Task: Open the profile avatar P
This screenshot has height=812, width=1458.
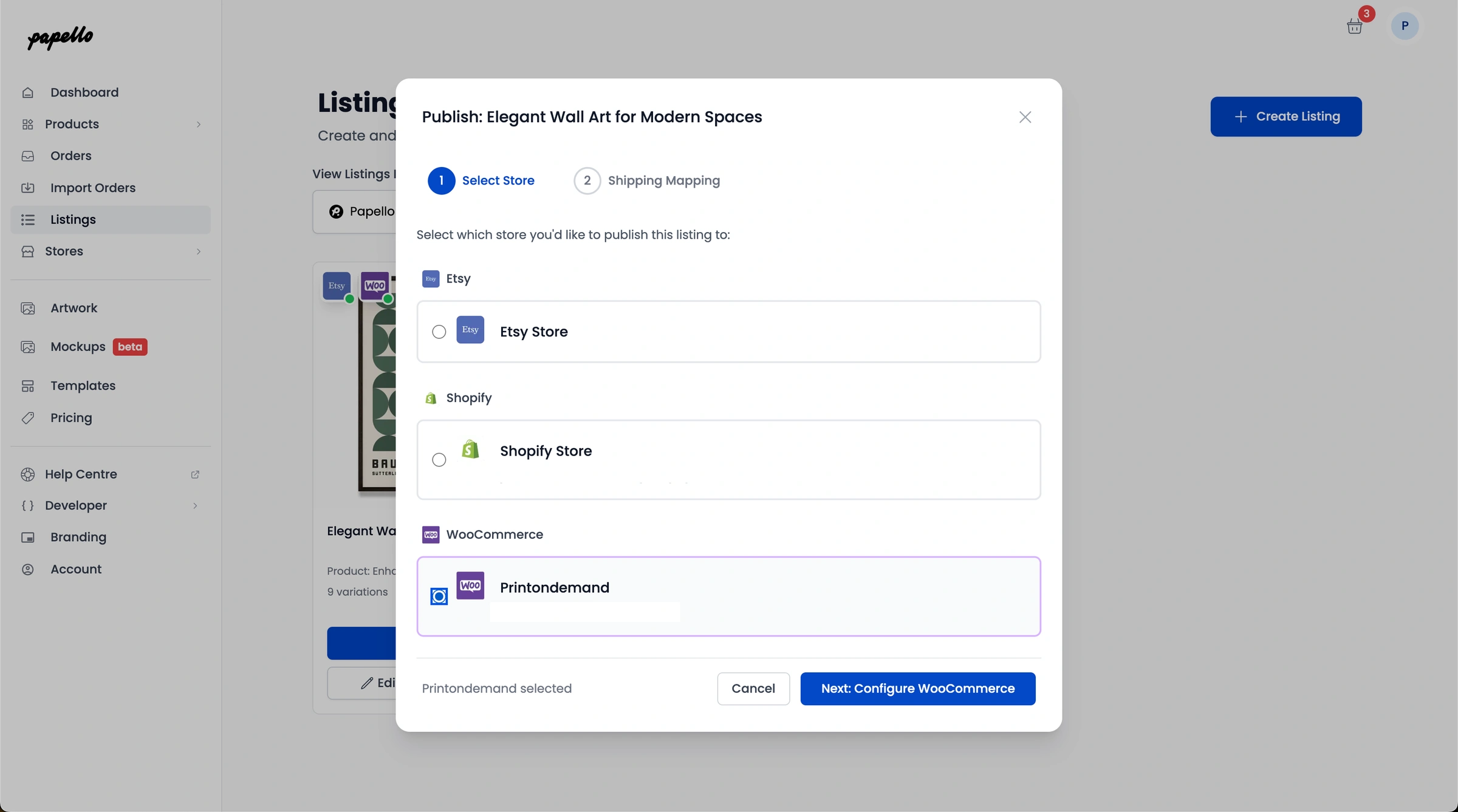Action: point(1405,26)
